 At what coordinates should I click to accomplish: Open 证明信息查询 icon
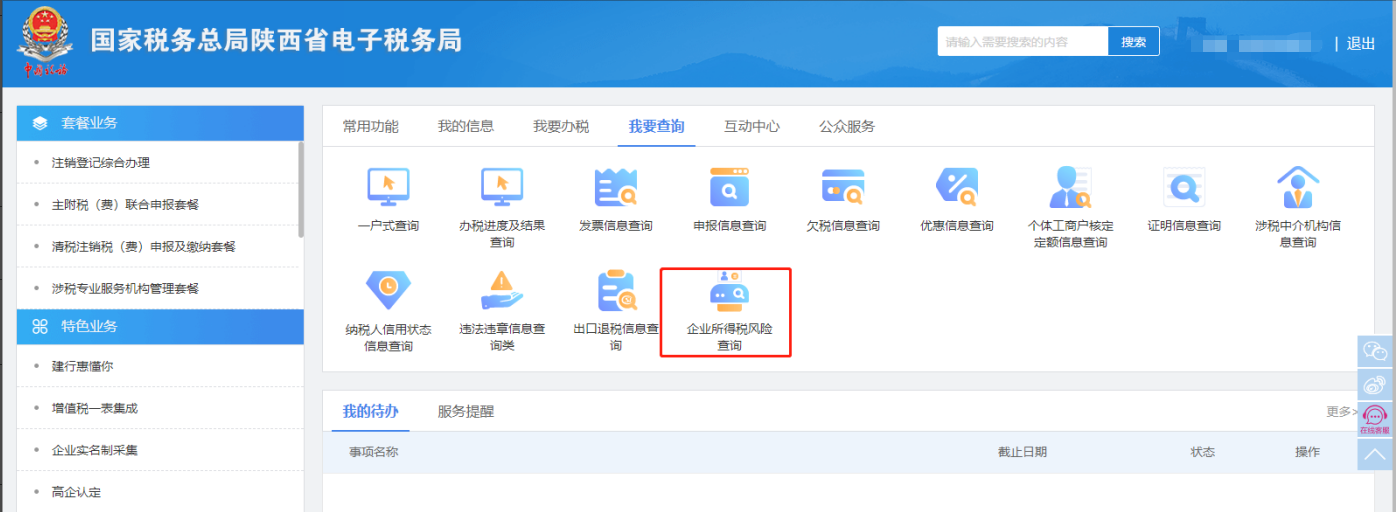pyautogui.click(x=1184, y=187)
